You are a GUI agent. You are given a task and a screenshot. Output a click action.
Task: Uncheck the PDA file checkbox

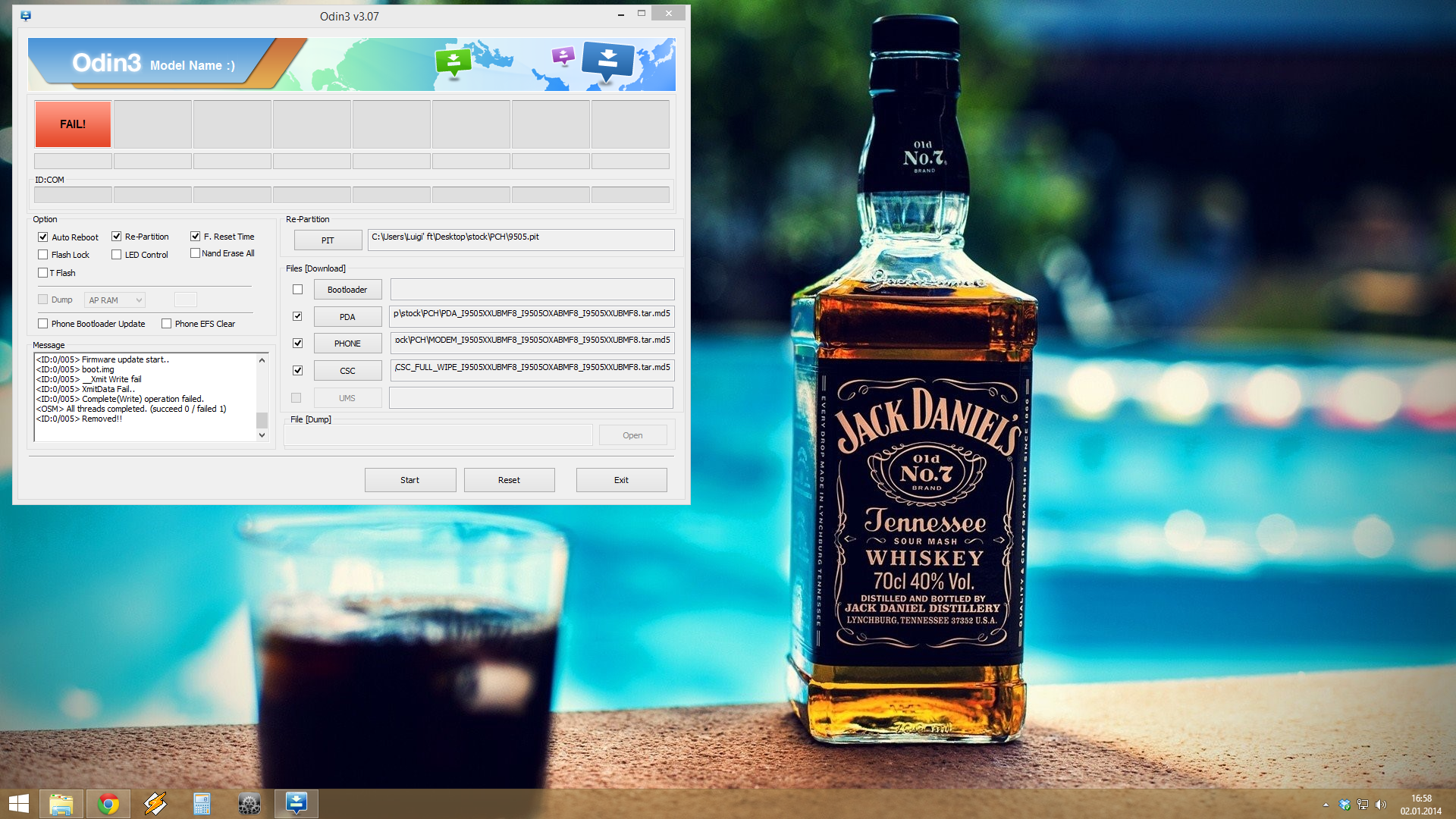[x=298, y=316]
